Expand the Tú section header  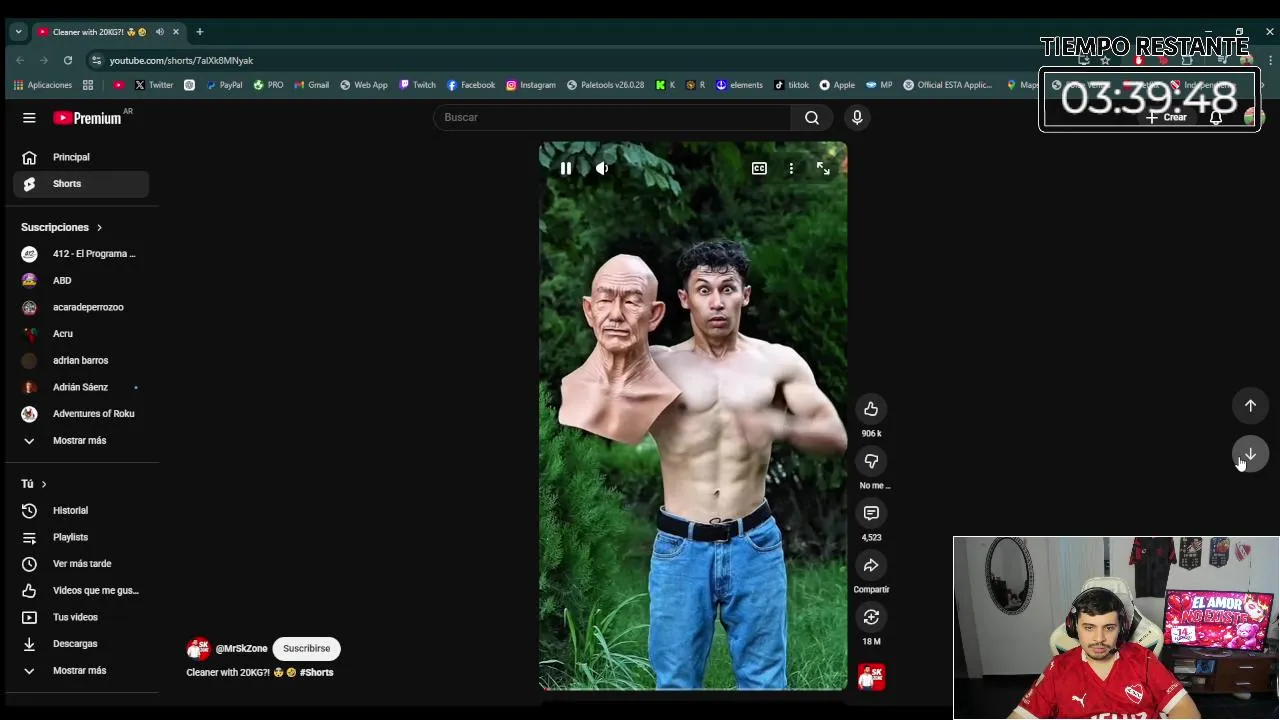[34, 484]
